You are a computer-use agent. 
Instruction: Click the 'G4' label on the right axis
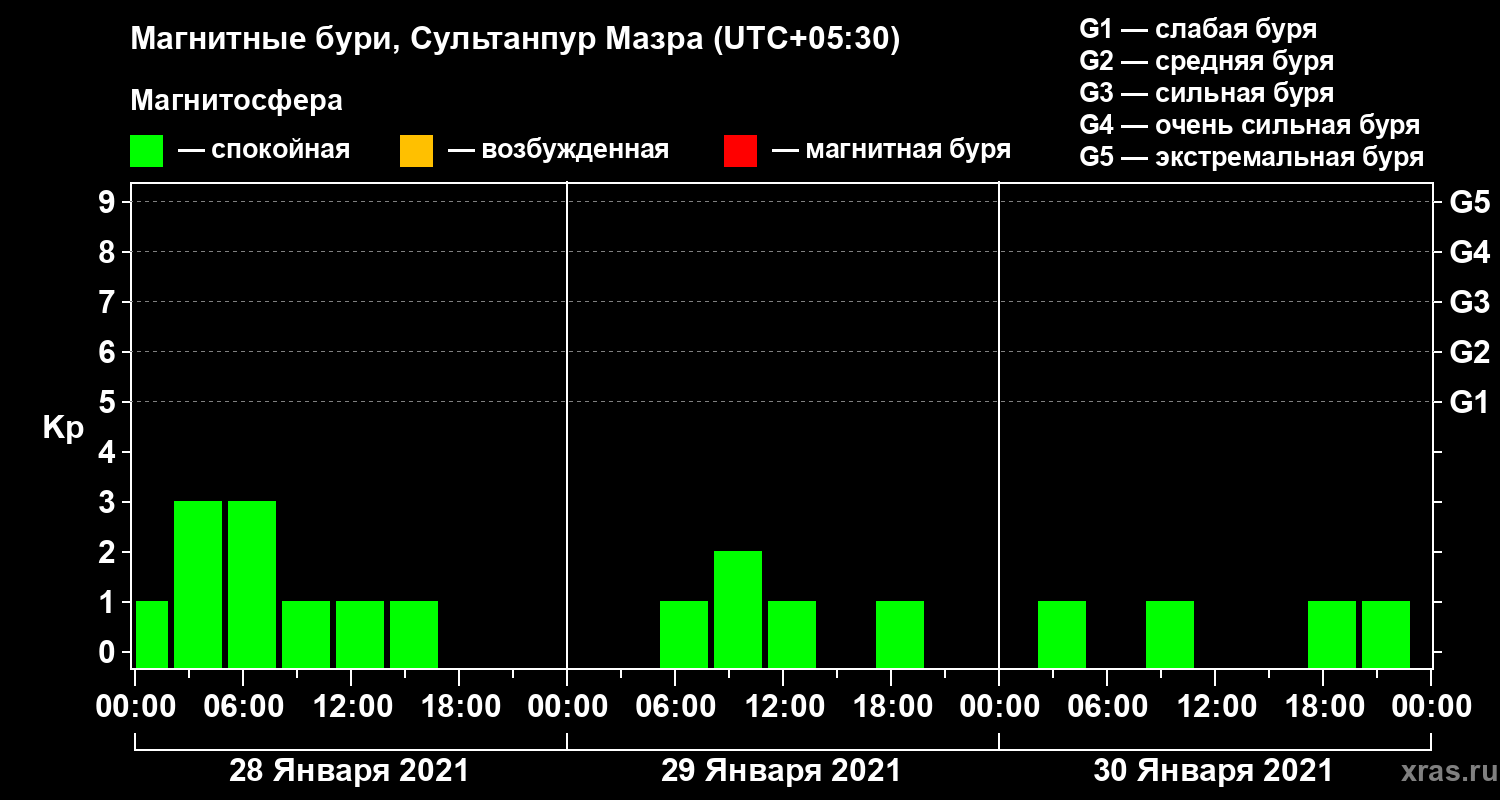[1470, 252]
